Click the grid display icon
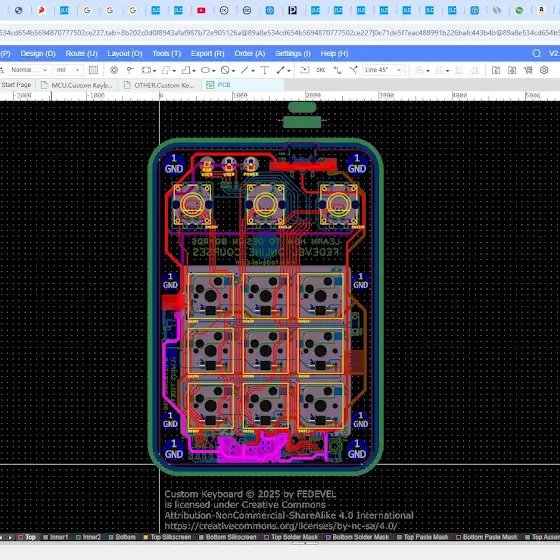This screenshot has width=560, height=560. 94,70
